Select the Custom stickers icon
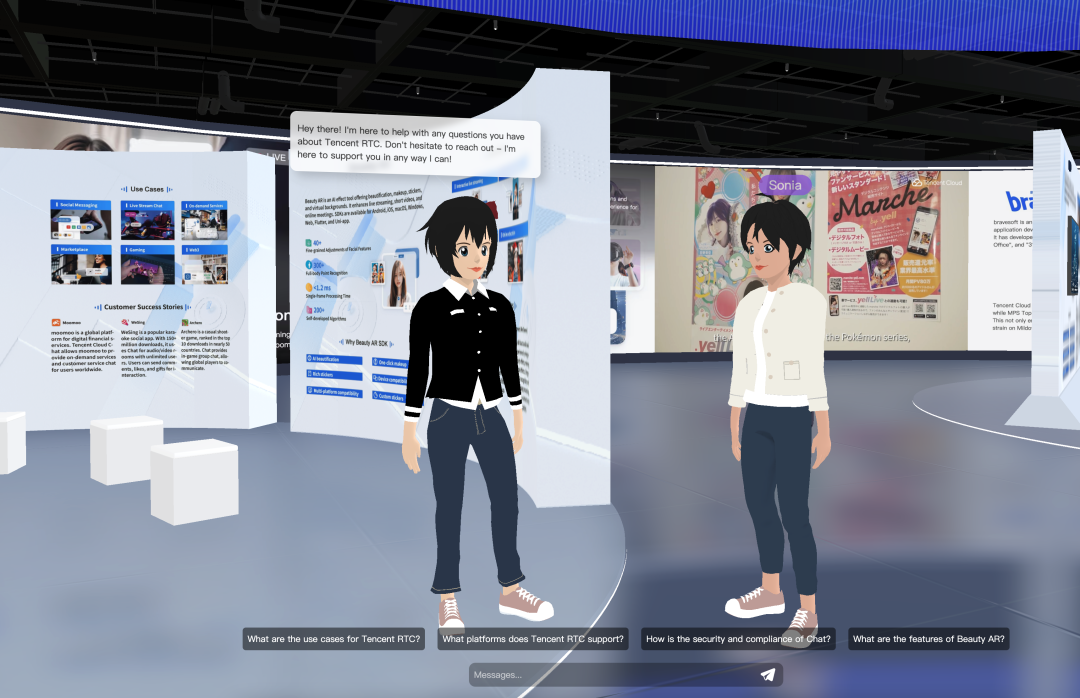 [375, 395]
